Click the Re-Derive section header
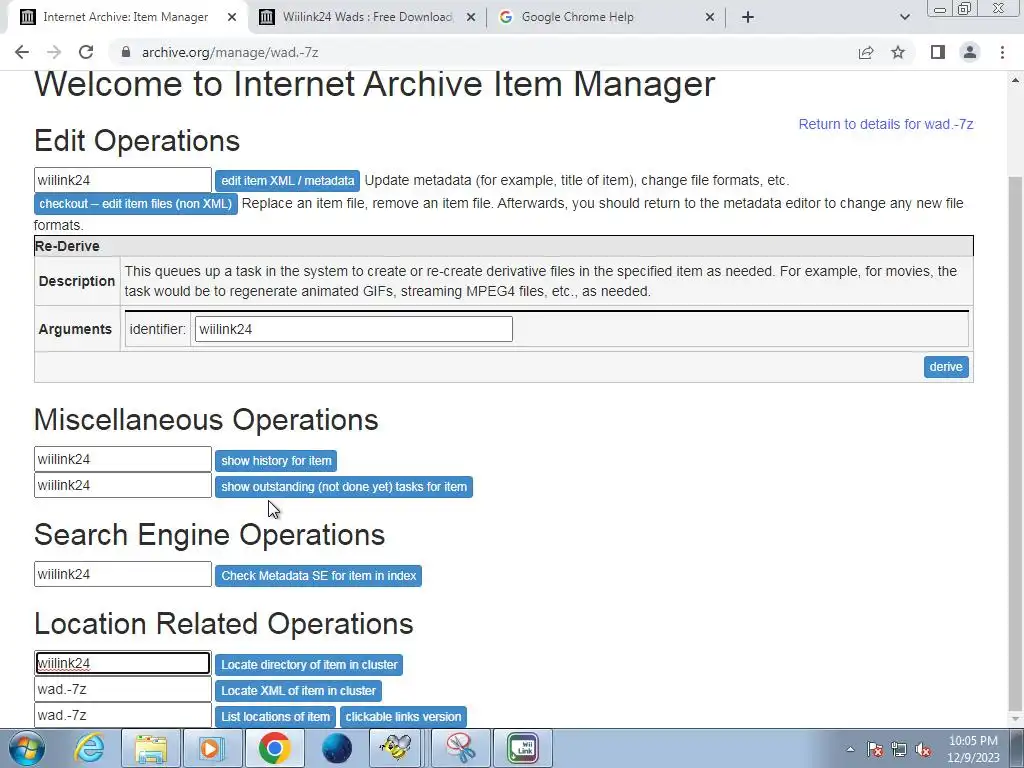 point(504,246)
